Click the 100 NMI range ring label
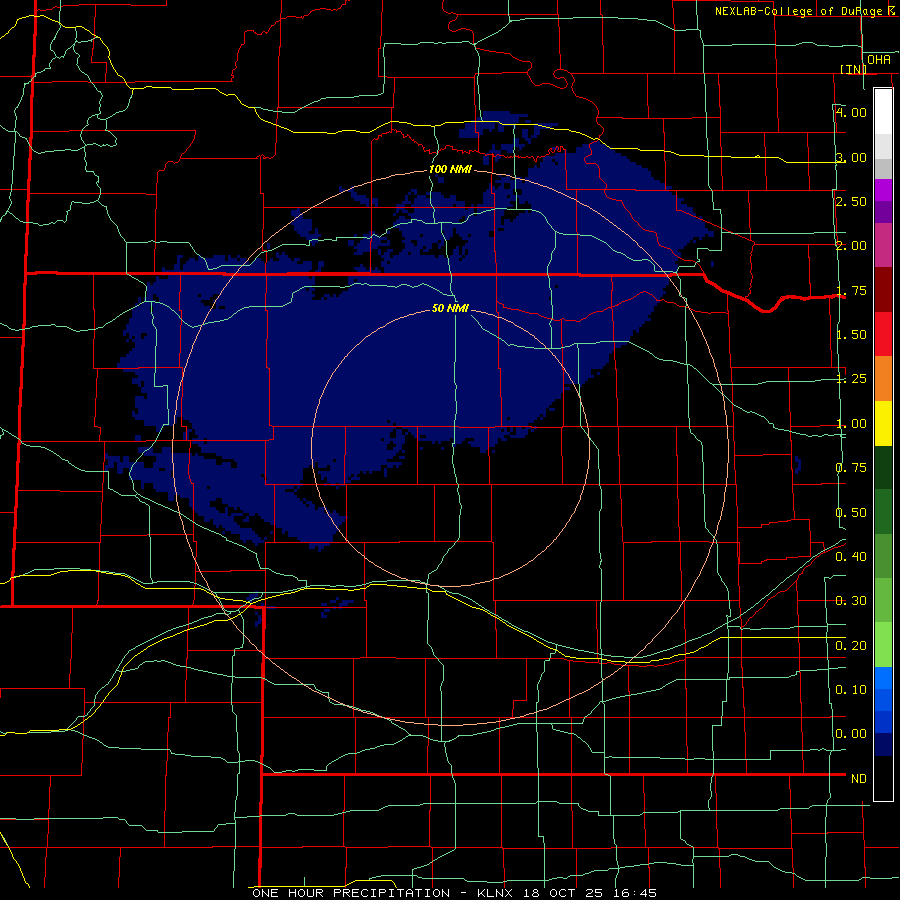Screen dimensions: 900x900 tap(450, 169)
